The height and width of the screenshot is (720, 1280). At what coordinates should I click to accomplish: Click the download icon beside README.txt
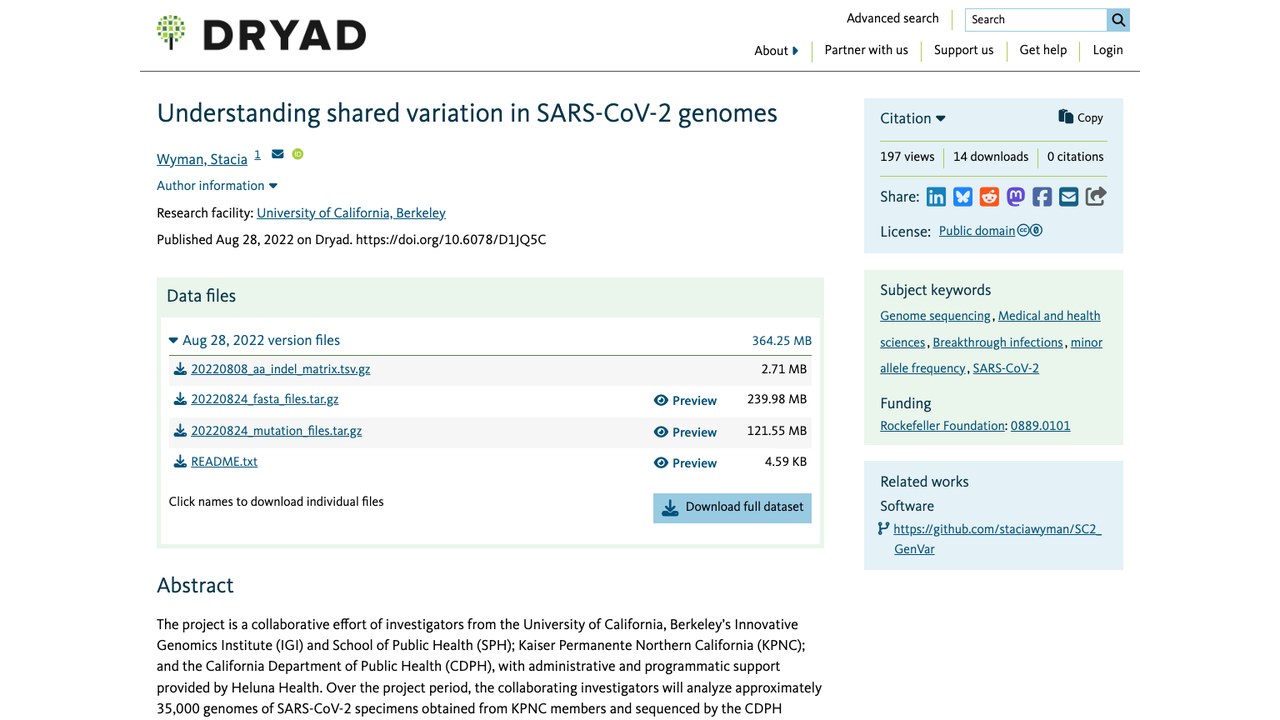point(180,462)
